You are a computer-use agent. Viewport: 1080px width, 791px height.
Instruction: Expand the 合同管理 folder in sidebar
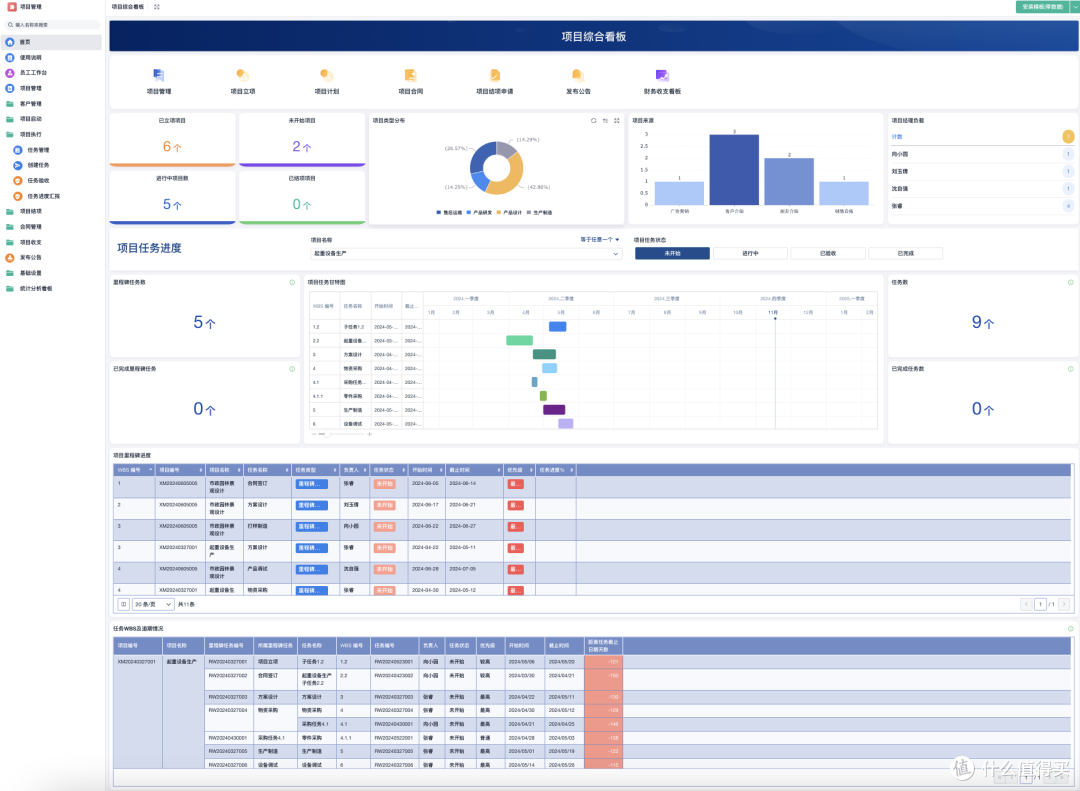52,227
